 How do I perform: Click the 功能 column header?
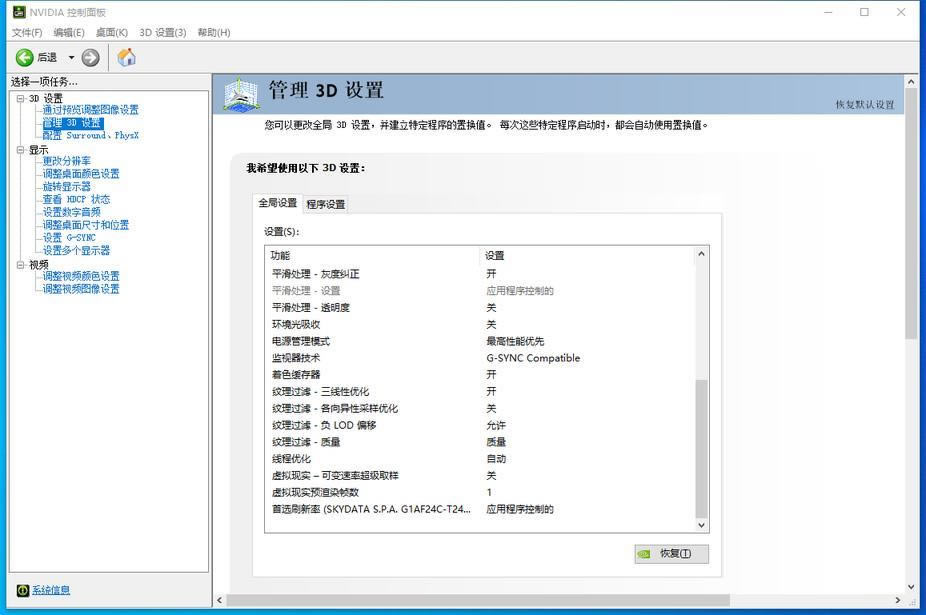coord(372,256)
